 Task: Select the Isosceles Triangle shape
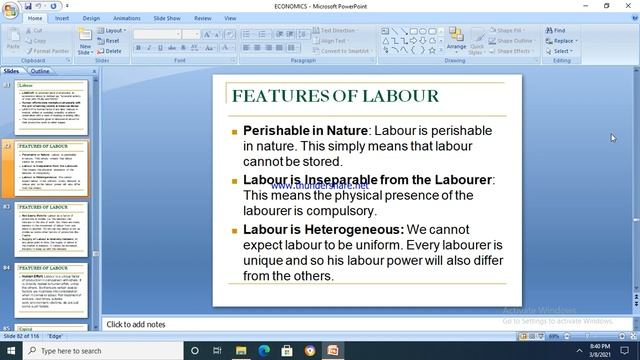(x=385, y=41)
